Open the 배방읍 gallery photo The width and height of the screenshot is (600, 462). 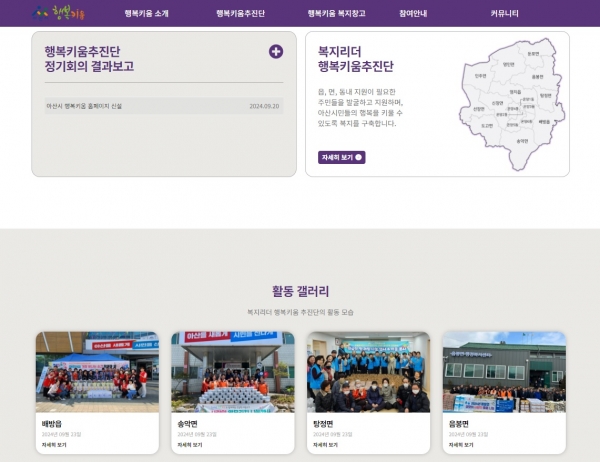[97, 372]
